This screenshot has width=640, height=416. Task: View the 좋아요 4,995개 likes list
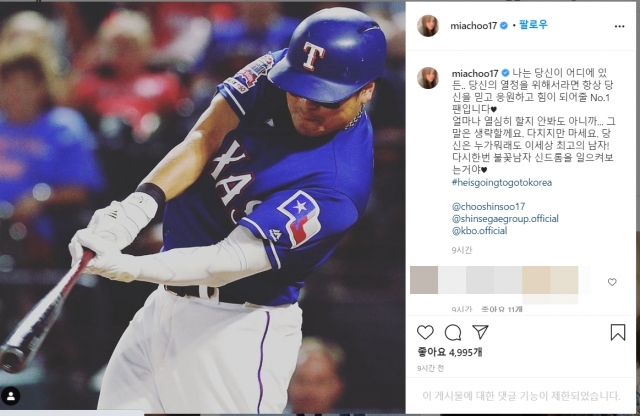[x=449, y=352]
